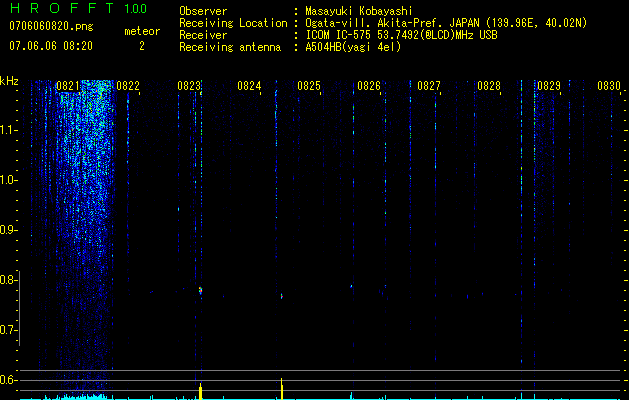Click the 0827 time marker
Image resolution: width=629 pixels, height=400 pixels.
click(x=429, y=86)
